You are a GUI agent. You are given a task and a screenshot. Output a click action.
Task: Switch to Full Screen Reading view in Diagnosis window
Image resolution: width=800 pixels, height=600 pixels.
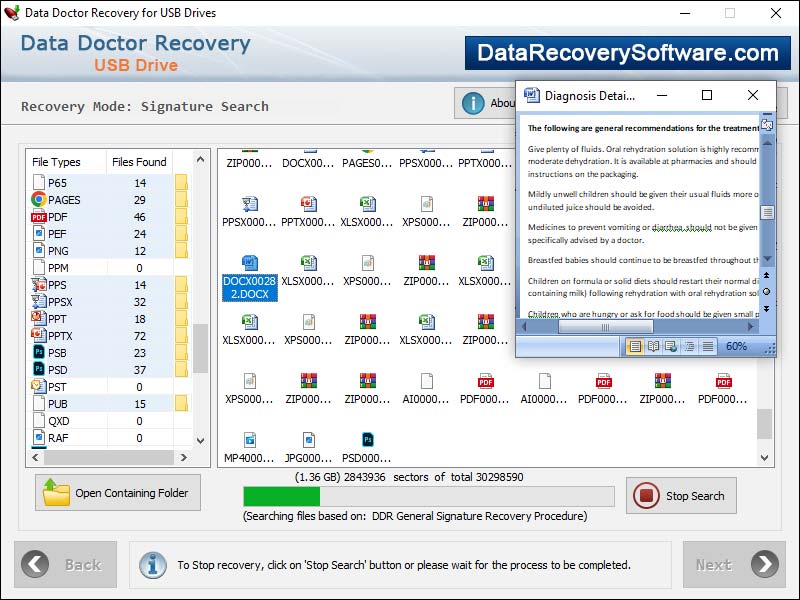click(654, 347)
